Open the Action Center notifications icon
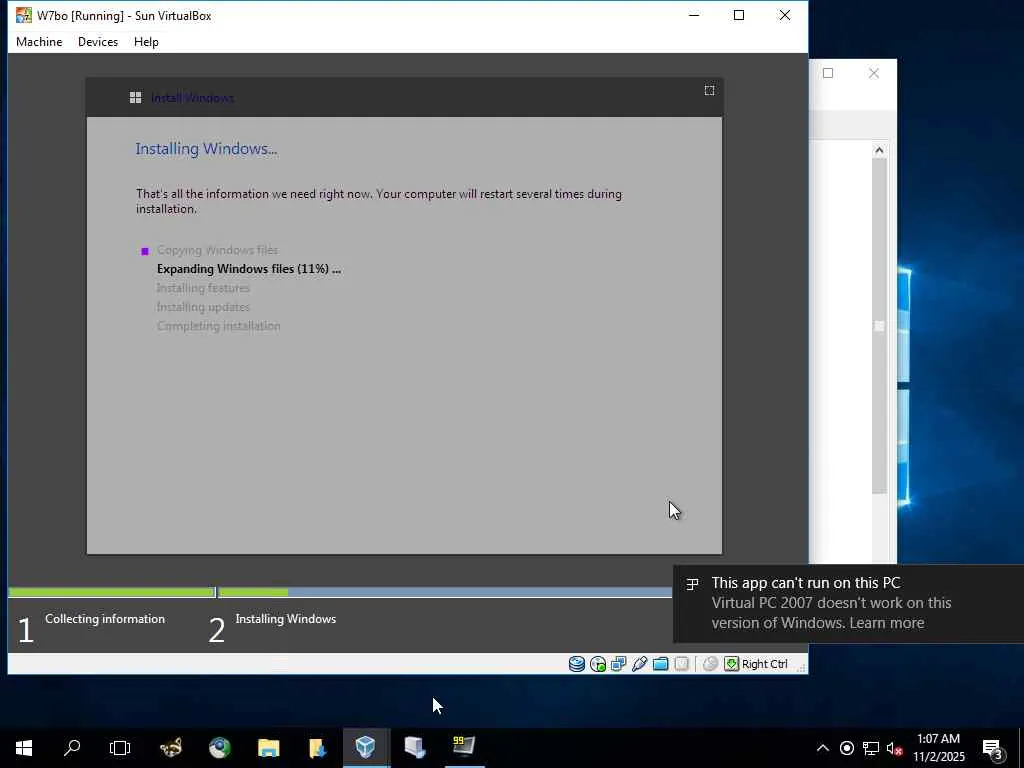The image size is (1024, 768). click(993, 749)
